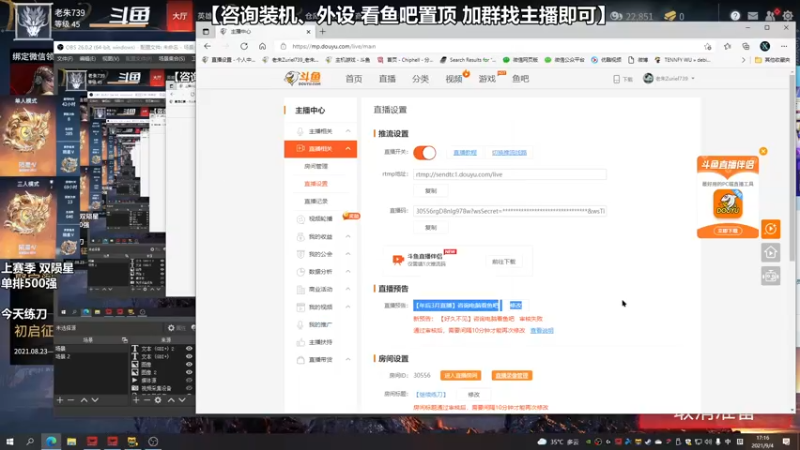Show the 视频采集设备 source in OBS
This screenshot has width=800, height=450.
(x=189, y=388)
